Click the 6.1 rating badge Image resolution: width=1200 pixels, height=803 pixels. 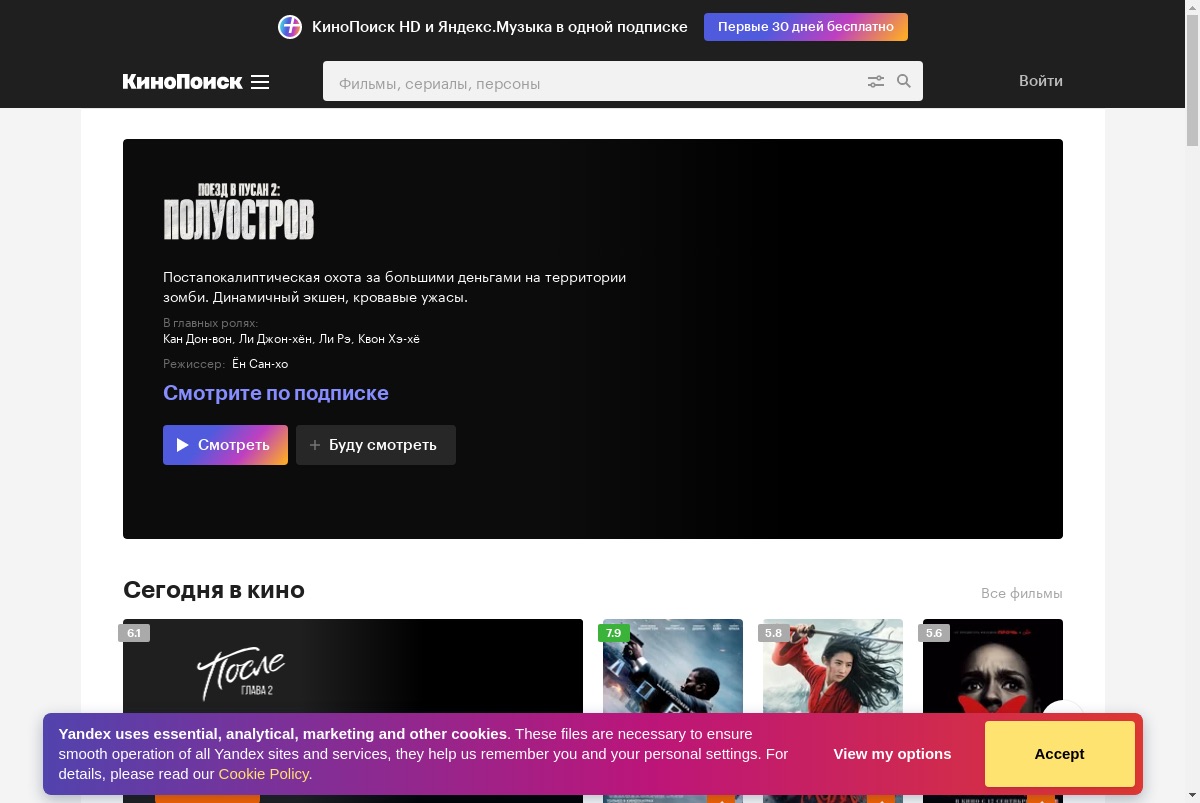click(134, 633)
